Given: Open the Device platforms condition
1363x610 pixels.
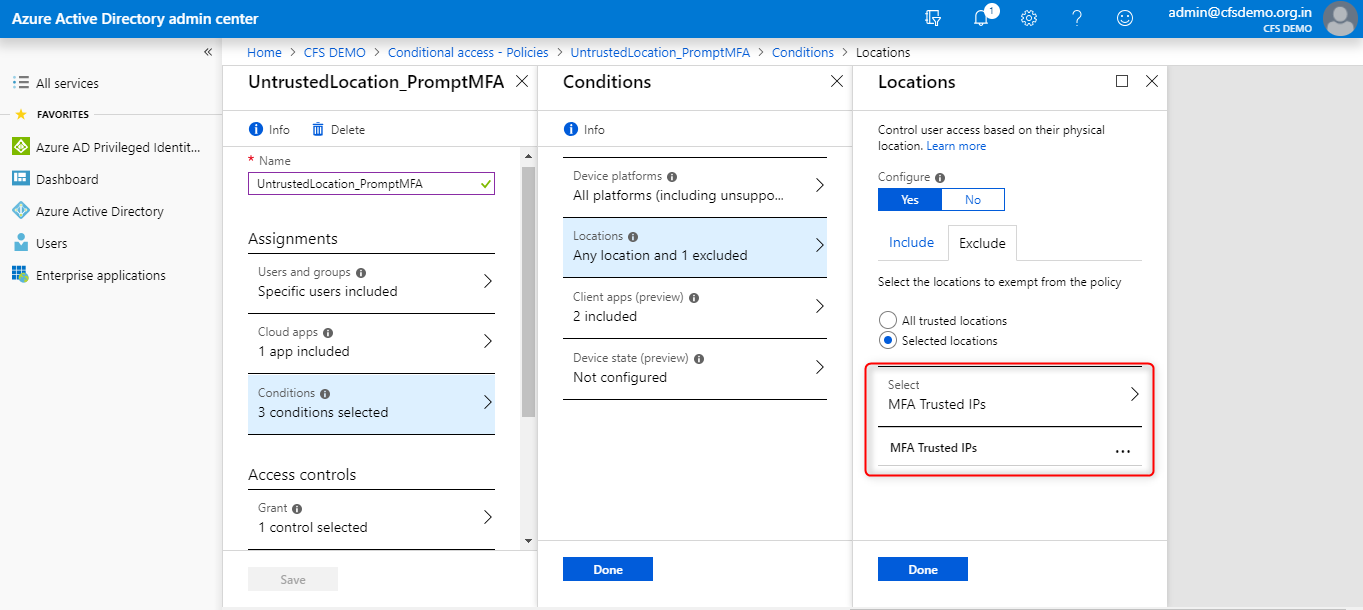Looking at the screenshot, I should 695,186.
